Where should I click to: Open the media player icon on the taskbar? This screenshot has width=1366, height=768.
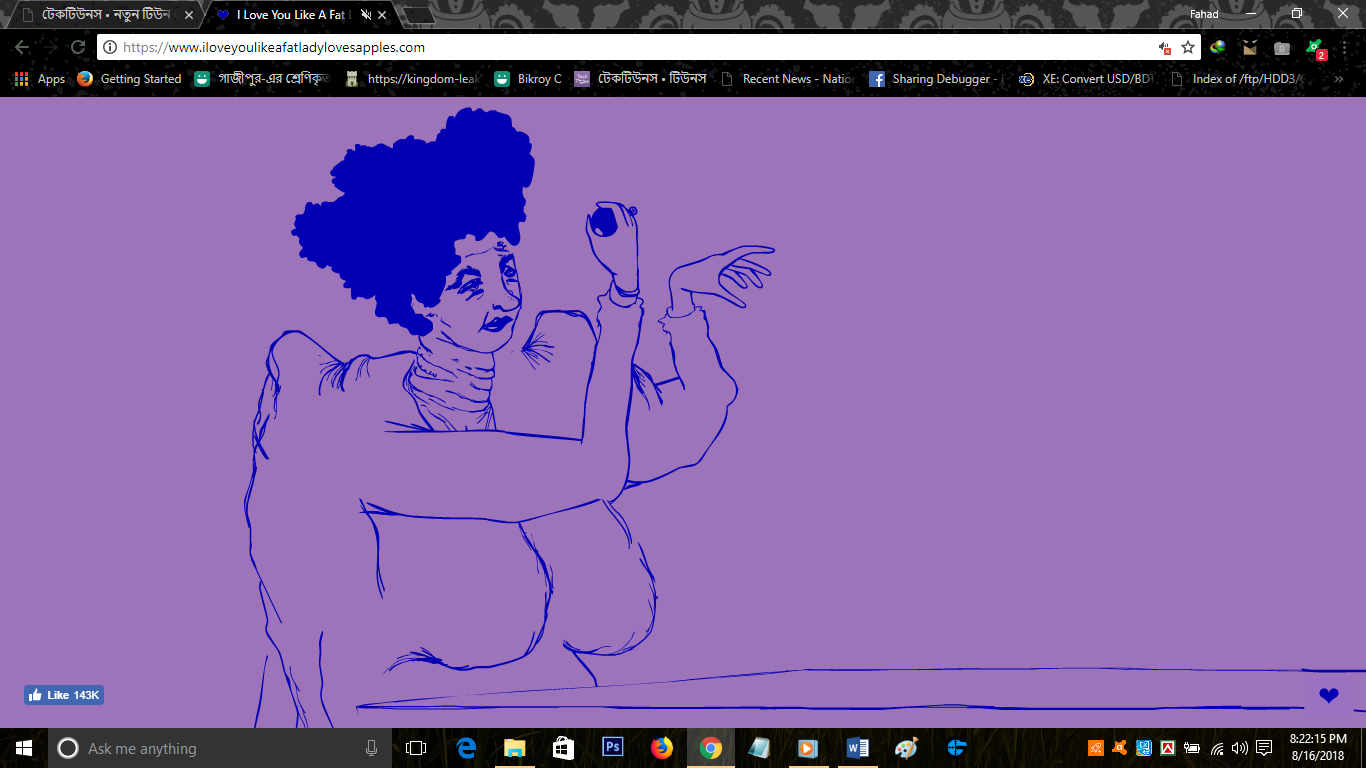point(808,748)
